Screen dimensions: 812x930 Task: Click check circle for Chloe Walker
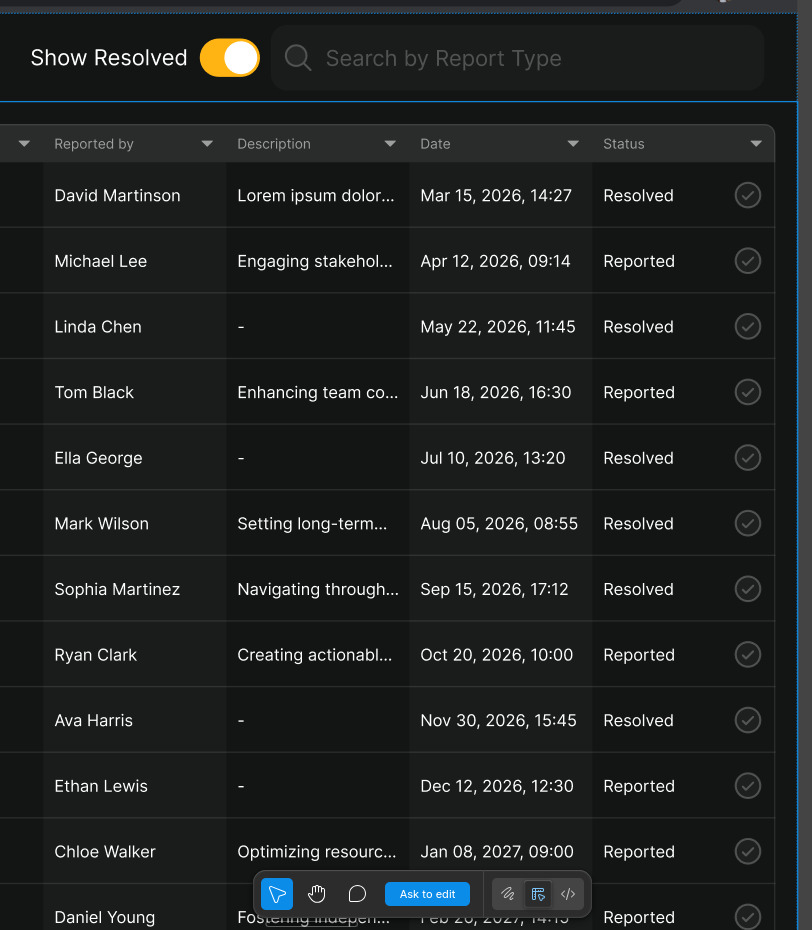coord(748,852)
